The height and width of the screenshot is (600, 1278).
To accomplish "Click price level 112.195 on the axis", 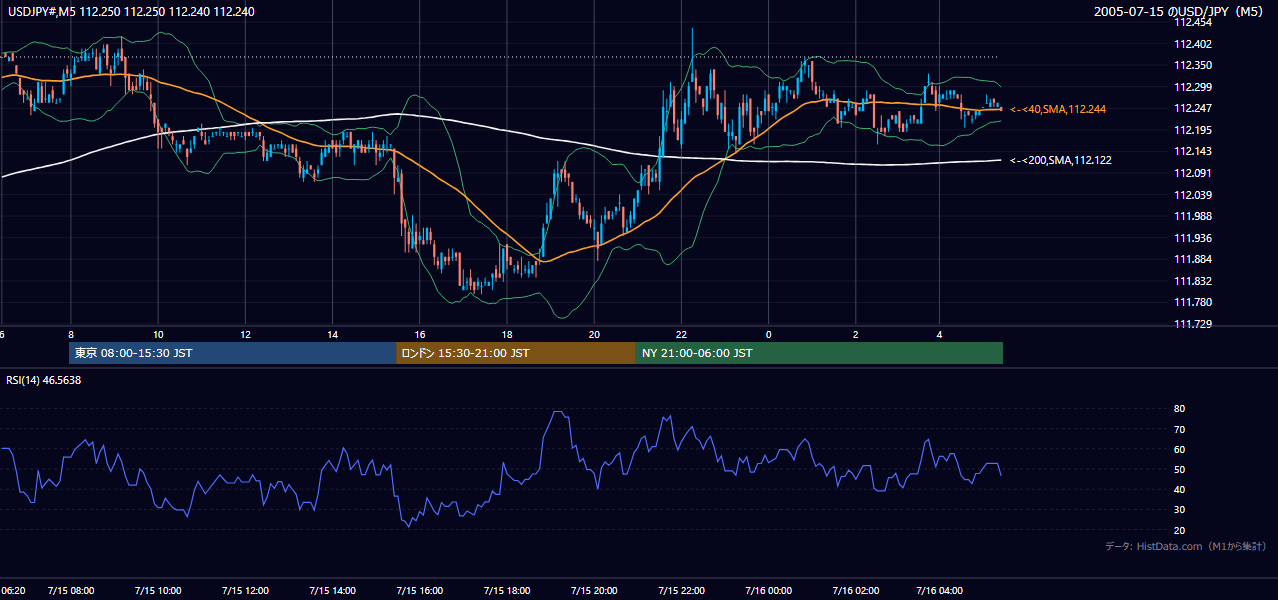I will pyautogui.click(x=1192, y=130).
